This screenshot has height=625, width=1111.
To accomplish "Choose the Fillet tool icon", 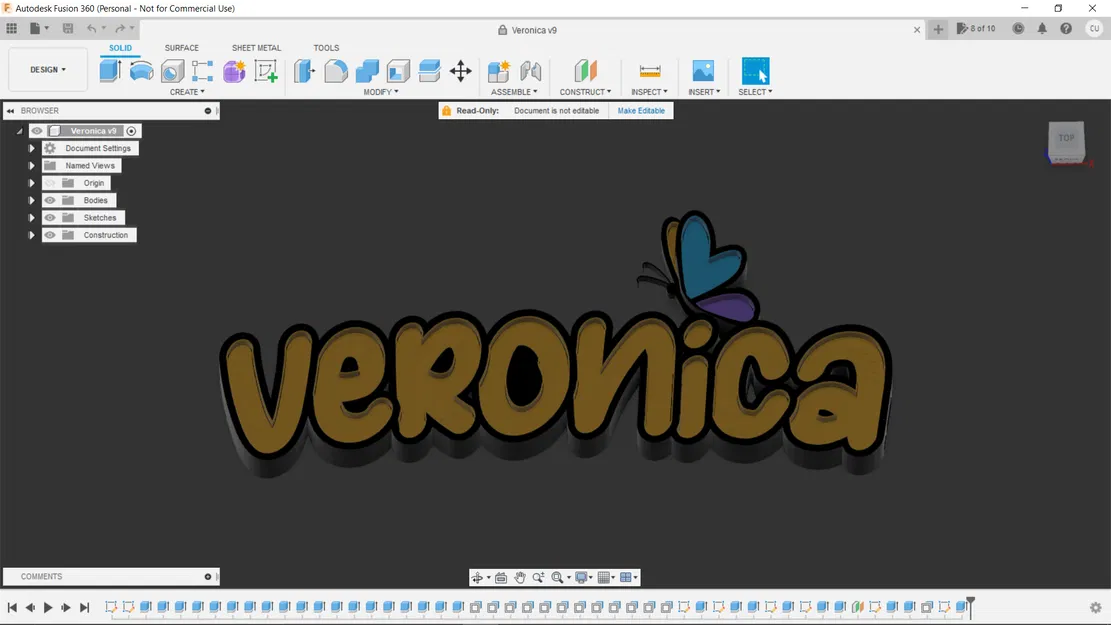I will coord(336,71).
